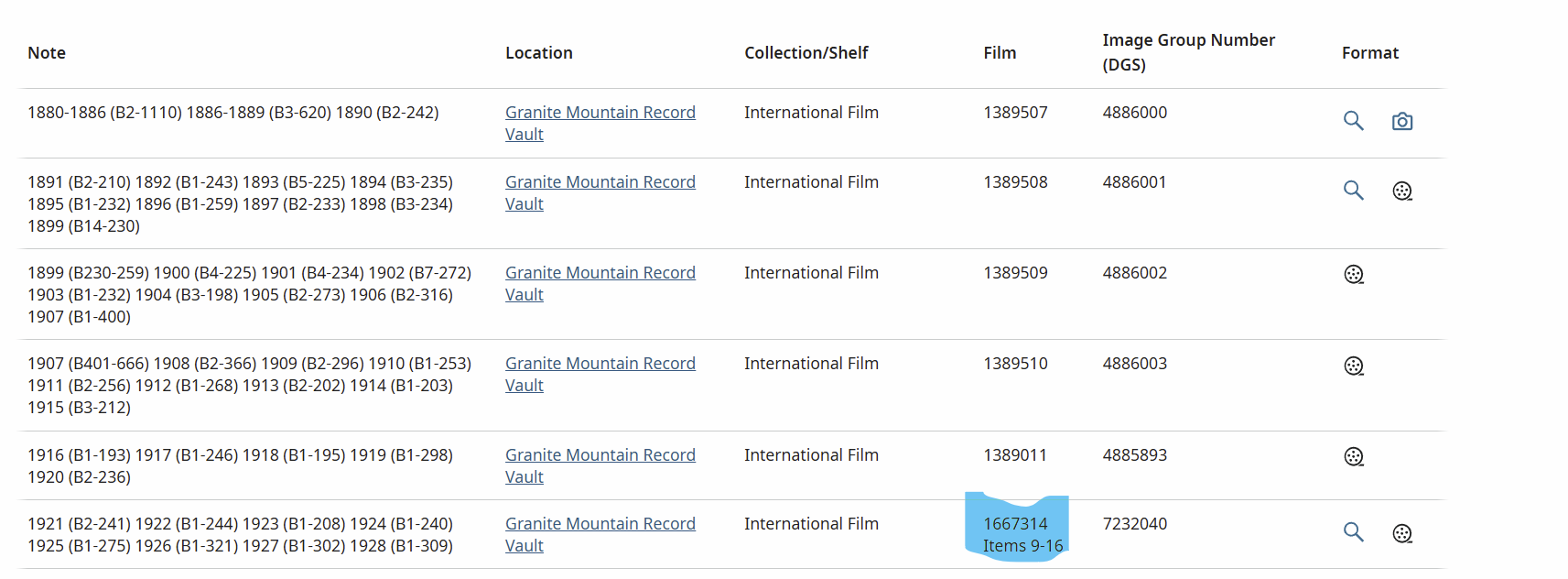
Task: Click the search icon for film 1389508
Action: 1353,191
